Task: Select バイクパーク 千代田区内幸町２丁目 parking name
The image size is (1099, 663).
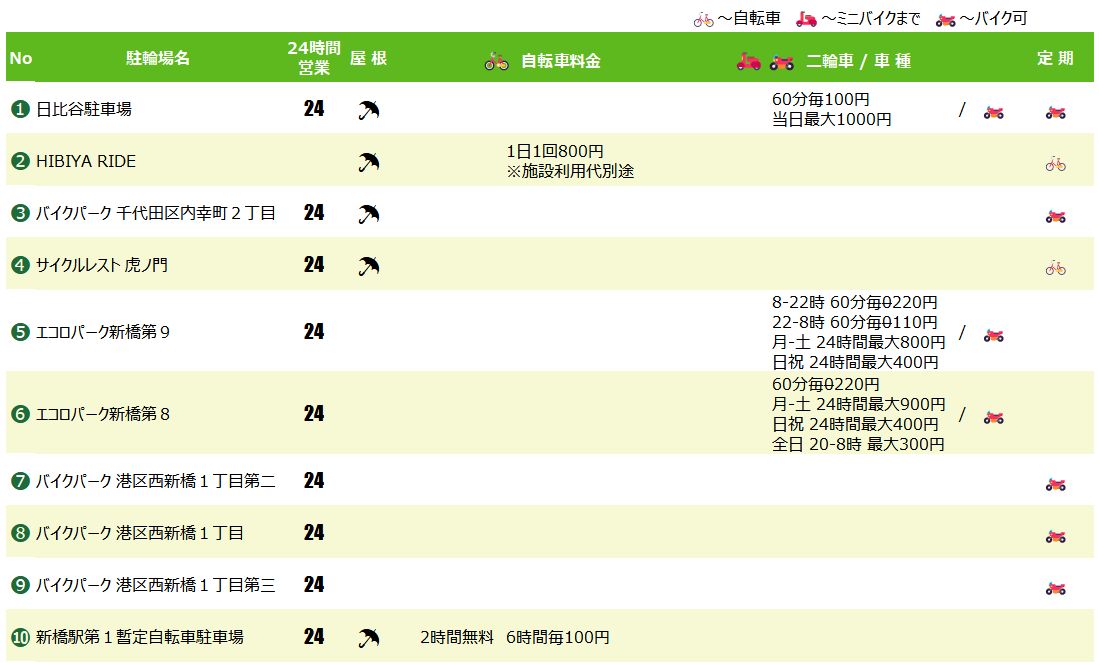Action: [155, 213]
